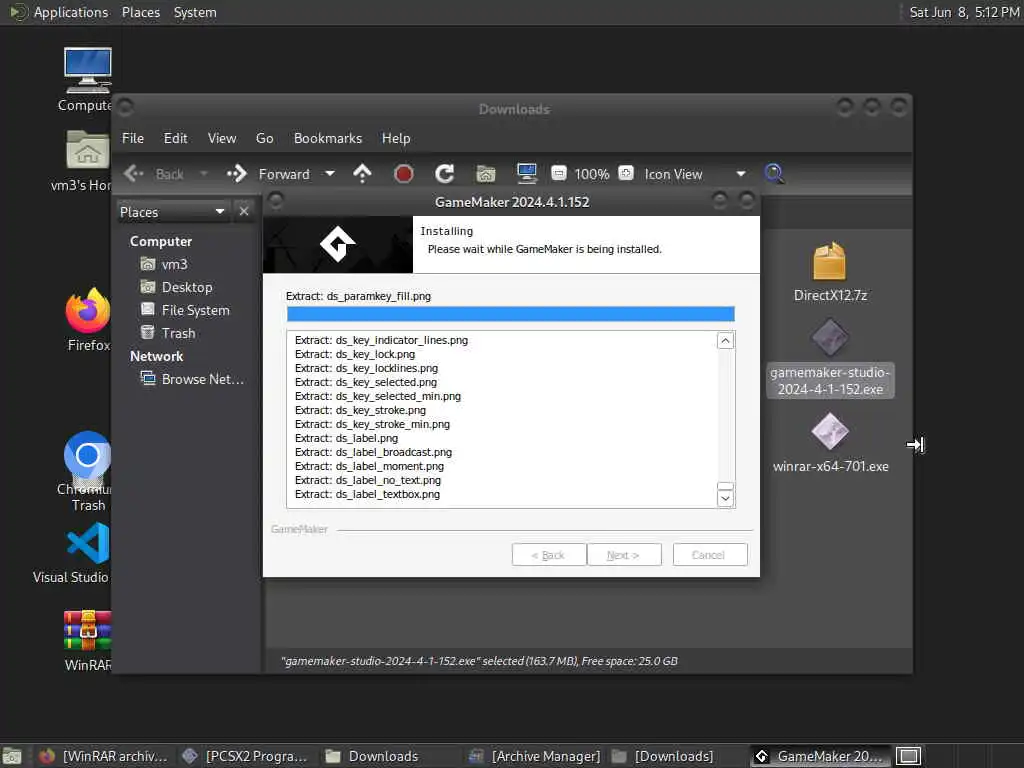The width and height of the screenshot is (1024, 768).
Task: Open Computer location from toolbar icon
Action: (526, 173)
